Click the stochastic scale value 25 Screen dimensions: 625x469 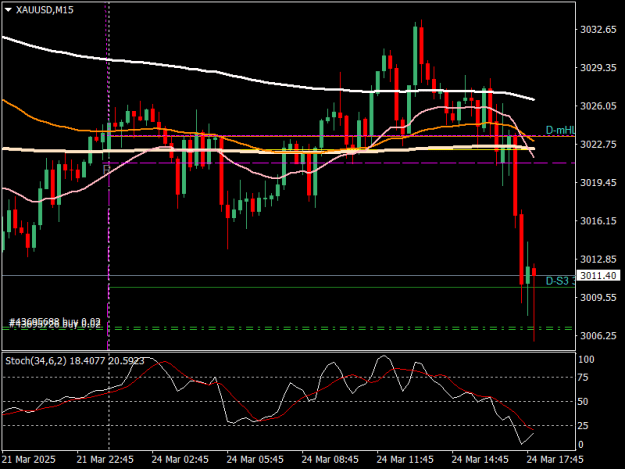(583, 426)
